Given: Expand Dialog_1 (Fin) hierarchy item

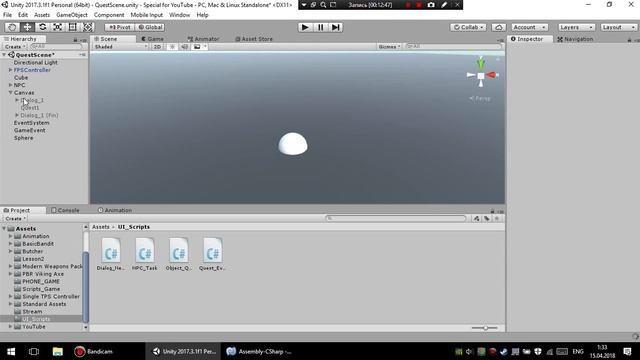Looking at the screenshot, I should (x=17, y=115).
